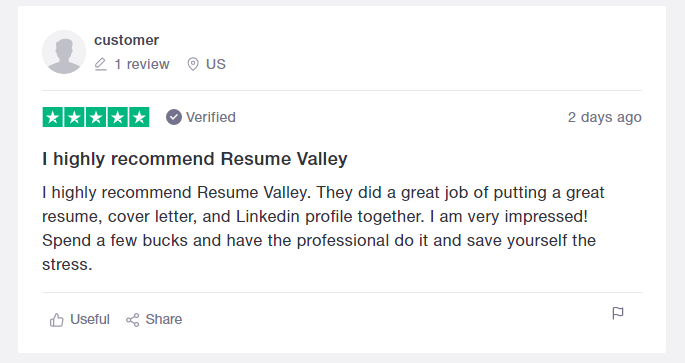Viewport: 685px width, 363px height.
Task: Click the second green rating star
Action: pos(74,117)
